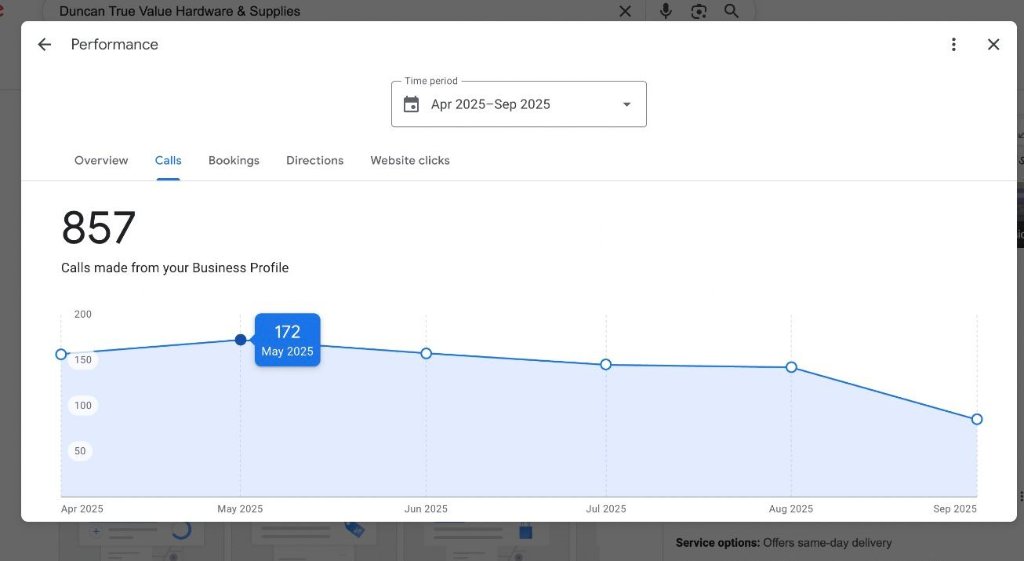
Task: Click the Duncan True Value search field
Action: click(330, 11)
